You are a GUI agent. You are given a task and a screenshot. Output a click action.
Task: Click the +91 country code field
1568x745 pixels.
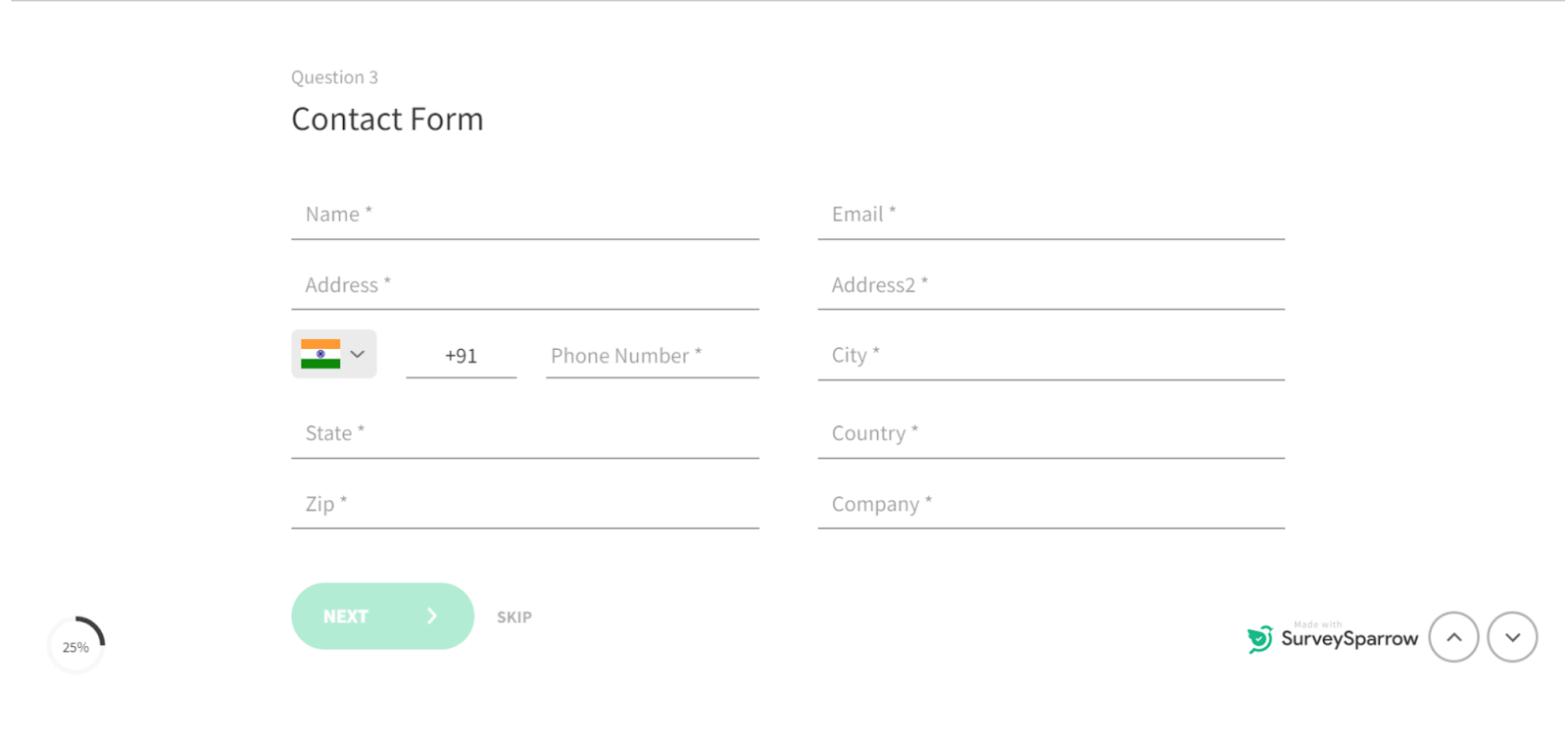461,356
